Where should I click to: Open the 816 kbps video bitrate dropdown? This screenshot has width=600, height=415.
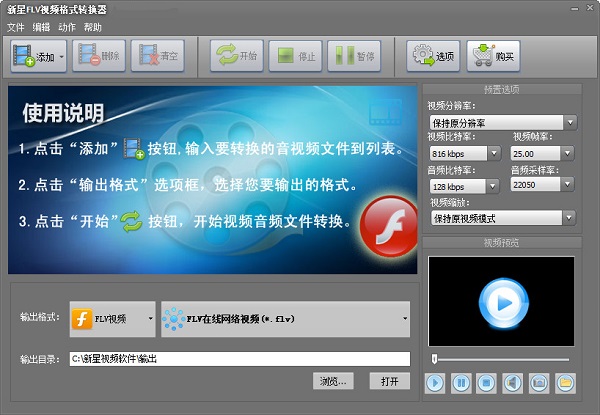click(x=464, y=154)
